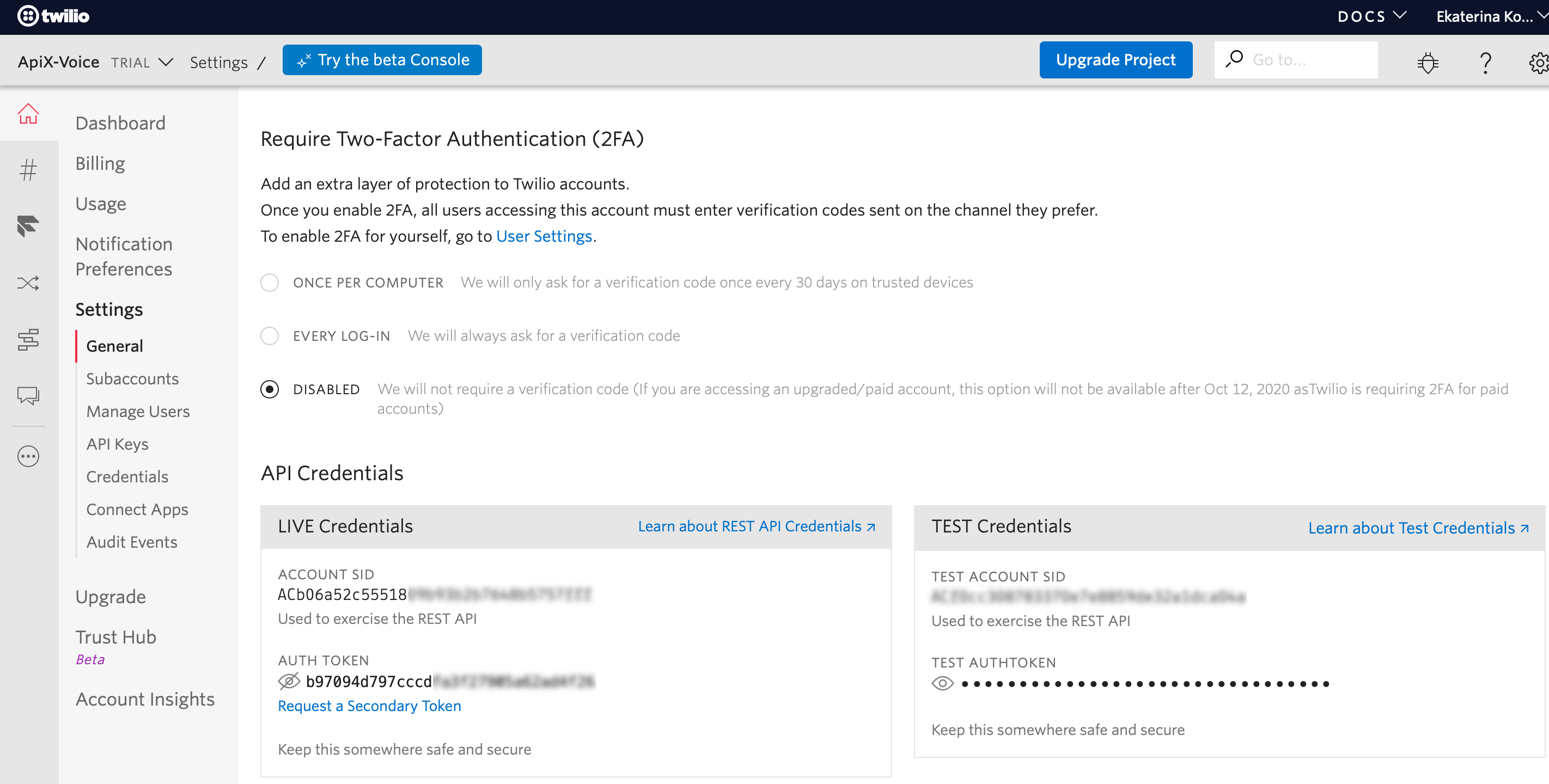Open Audit Events settings

tap(132, 542)
